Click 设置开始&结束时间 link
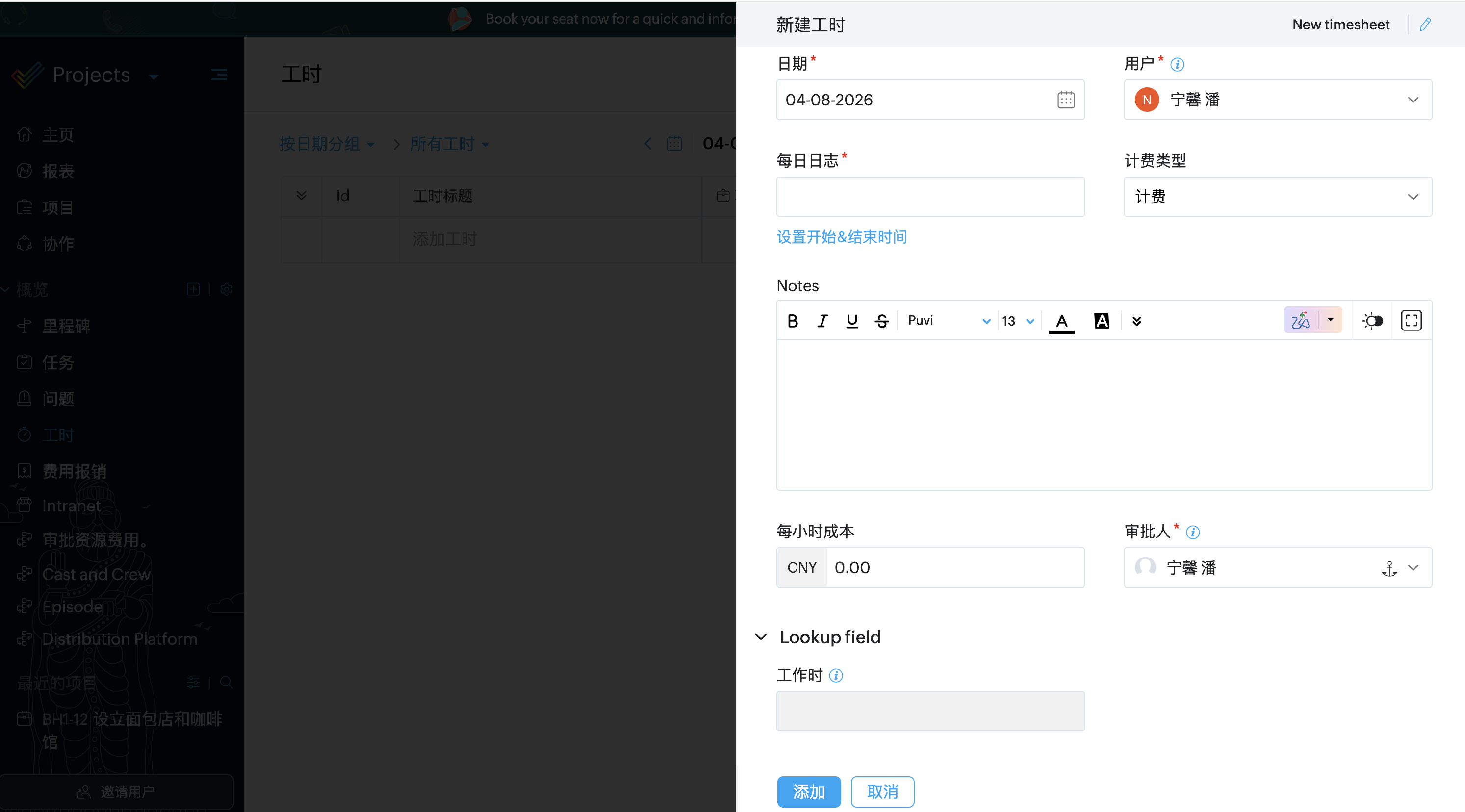This screenshot has width=1465, height=812. click(842, 237)
